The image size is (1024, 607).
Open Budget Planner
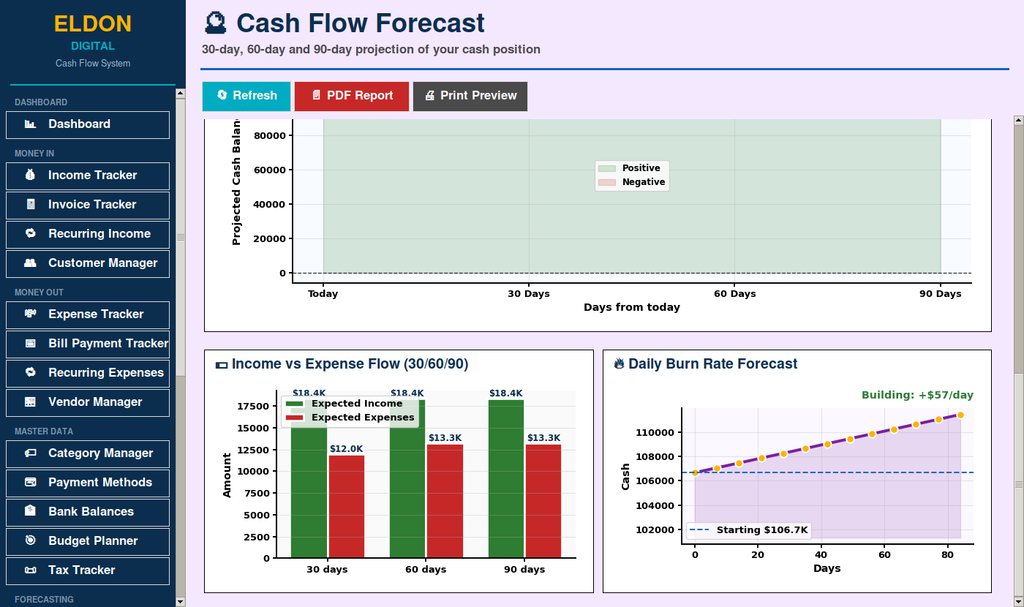[x=88, y=542]
